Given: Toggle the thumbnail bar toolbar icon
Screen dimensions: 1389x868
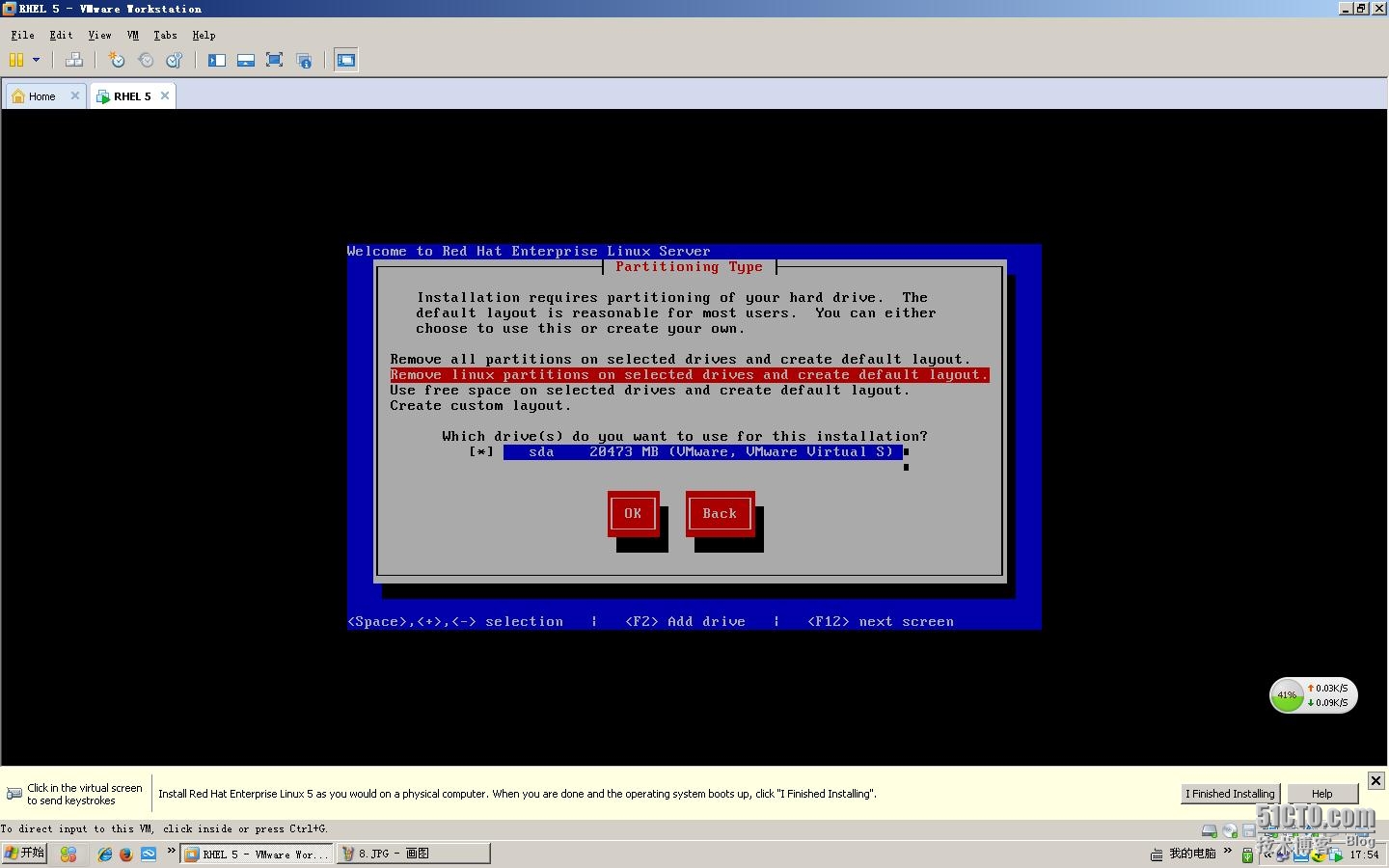Looking at the screenshot, I should (x=246, y=60).
